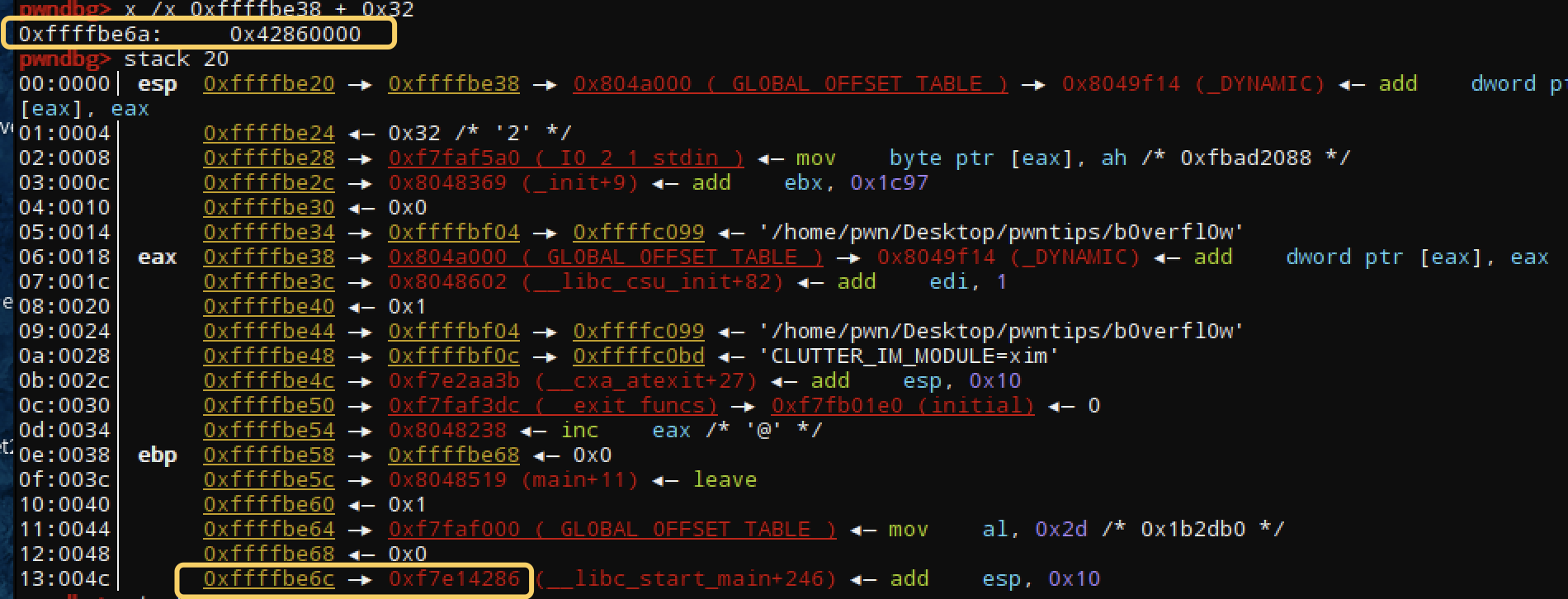Click 0x8049f14 (_DYNAMIC) on the esp row
The height and width of the screenshot is (599, 1568).
1193,84
